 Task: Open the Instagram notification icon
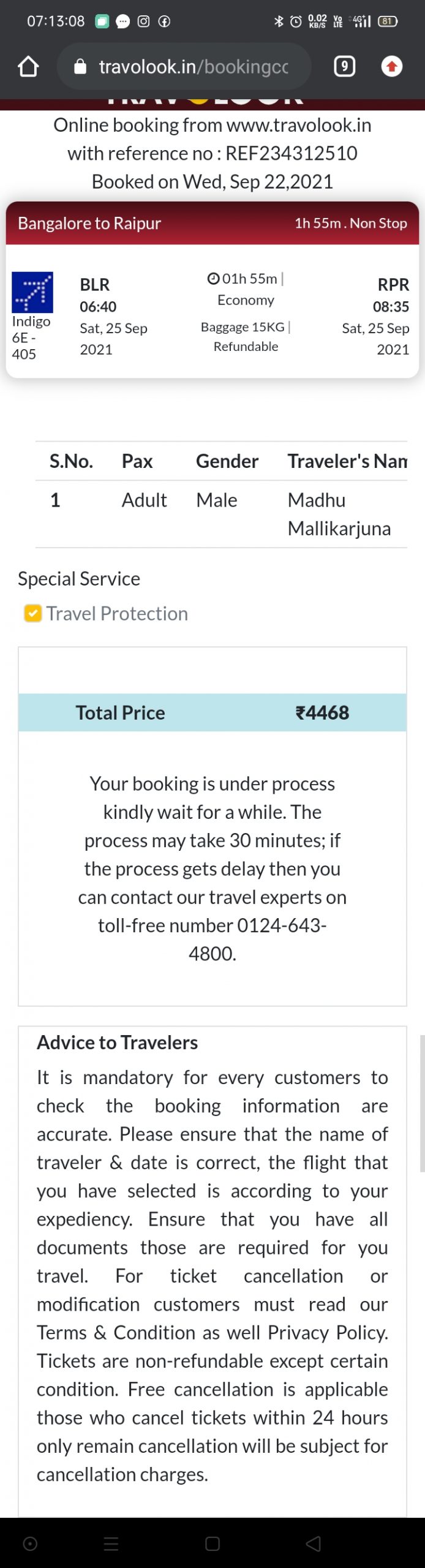click(143, 21)
